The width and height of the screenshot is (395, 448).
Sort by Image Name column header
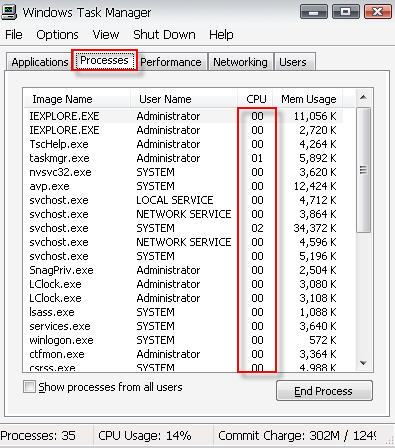click(x=77, y=99)
